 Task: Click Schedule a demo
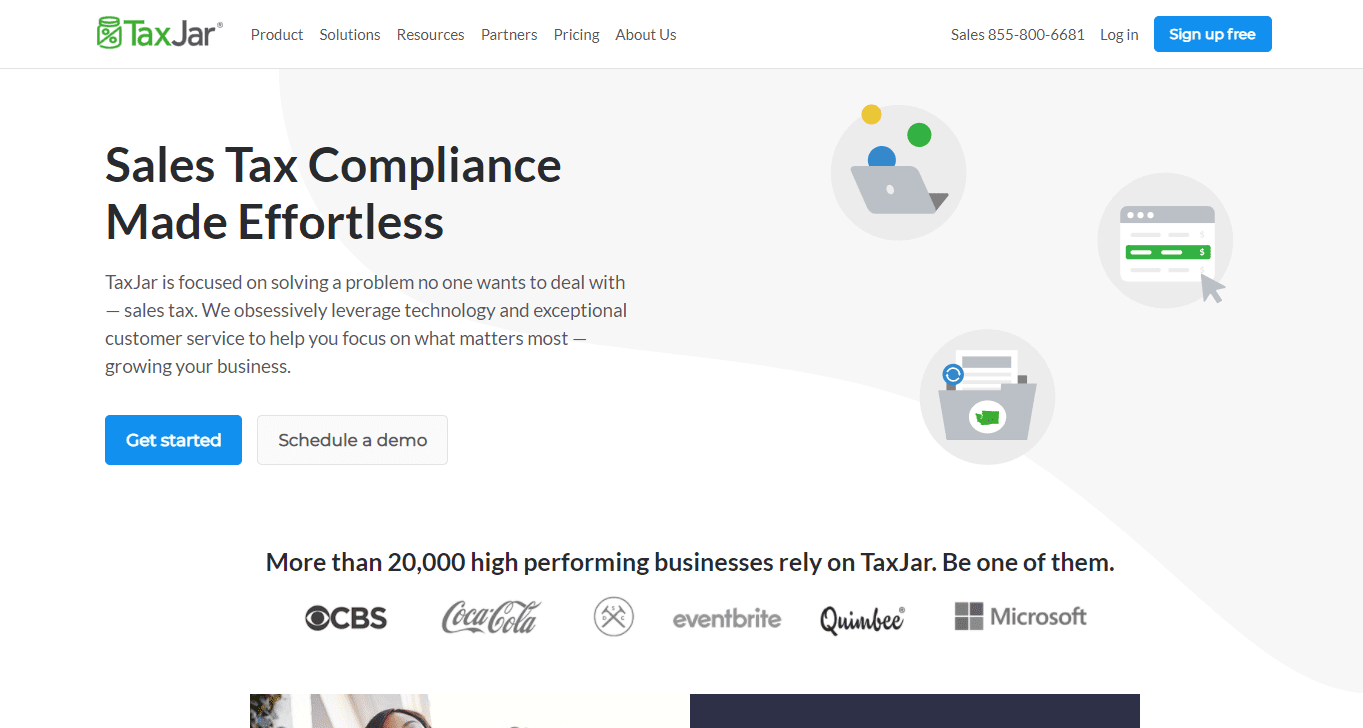coord(352,440)
